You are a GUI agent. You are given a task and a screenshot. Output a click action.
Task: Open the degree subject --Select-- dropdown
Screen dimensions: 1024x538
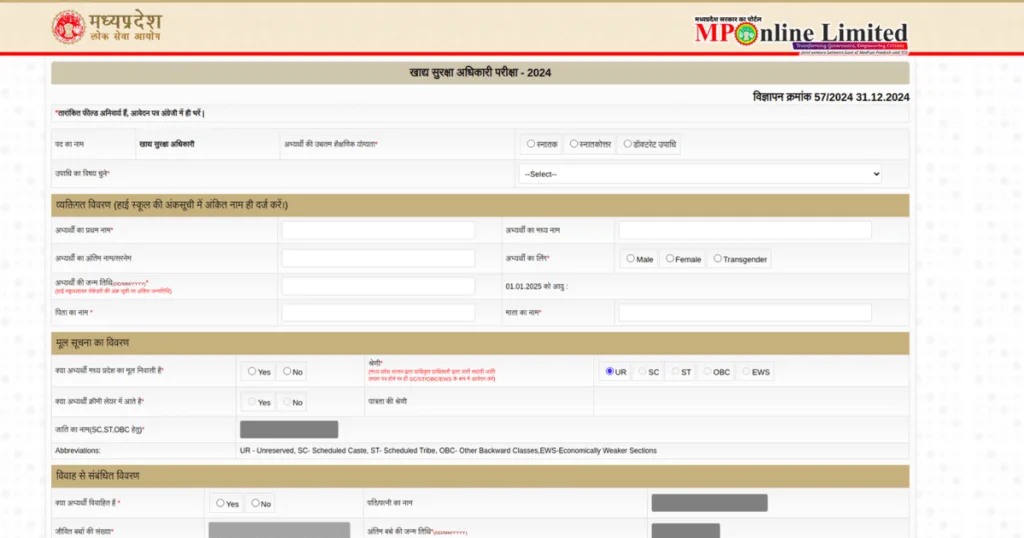click(701, 174)
